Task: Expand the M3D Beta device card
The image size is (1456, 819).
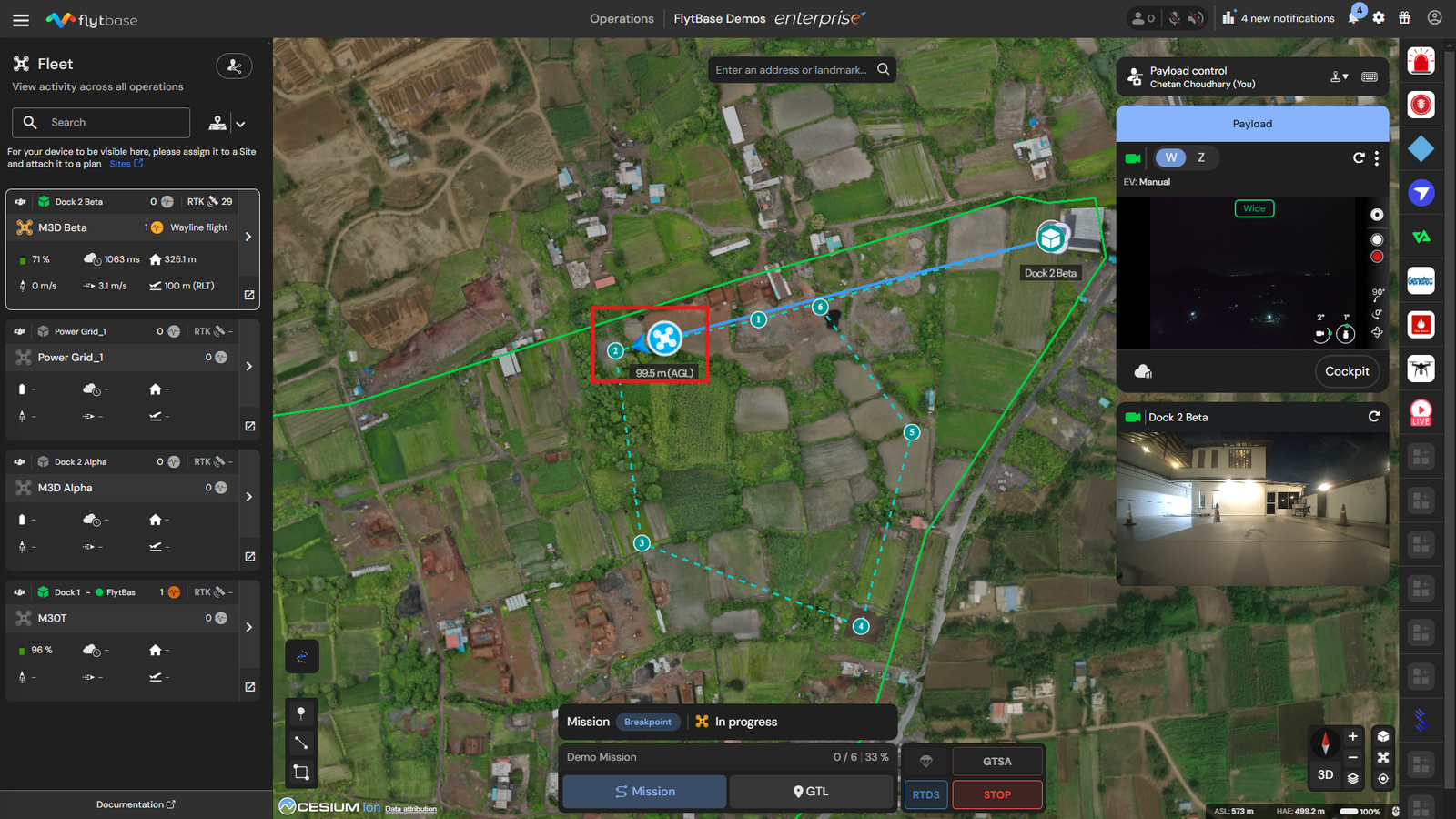Action: (249, 237)
